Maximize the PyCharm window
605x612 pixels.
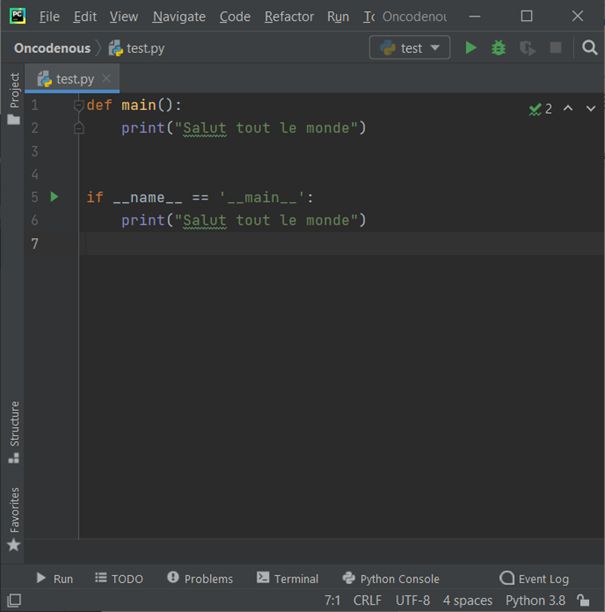click(526, 16)
